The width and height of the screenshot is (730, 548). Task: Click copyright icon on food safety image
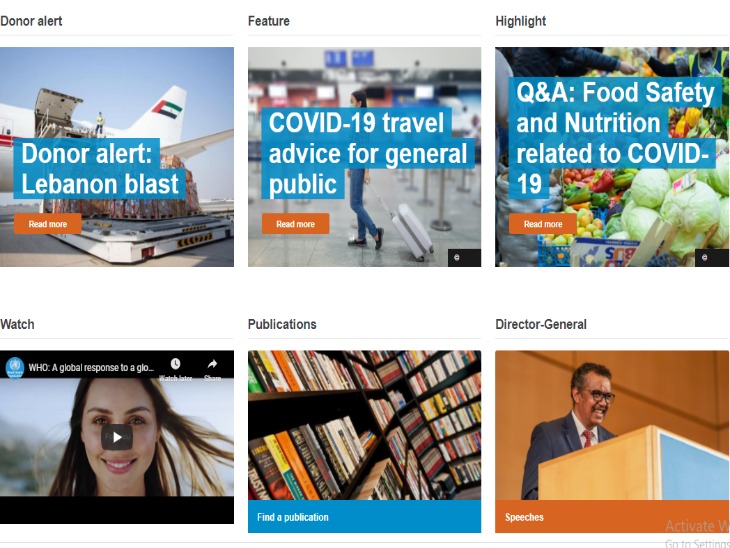pos(704,257)
